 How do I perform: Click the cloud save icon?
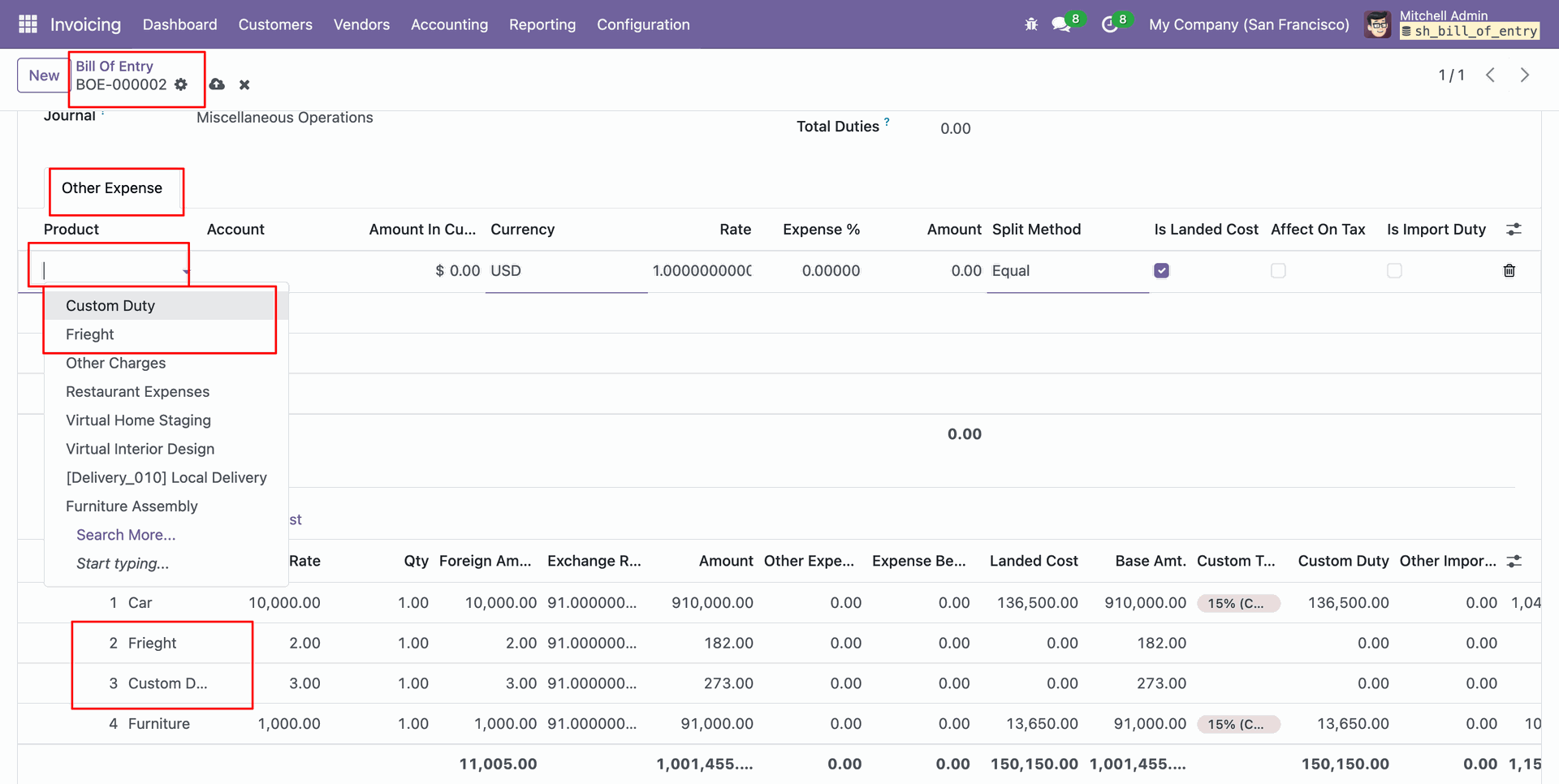tap(217, 84)
